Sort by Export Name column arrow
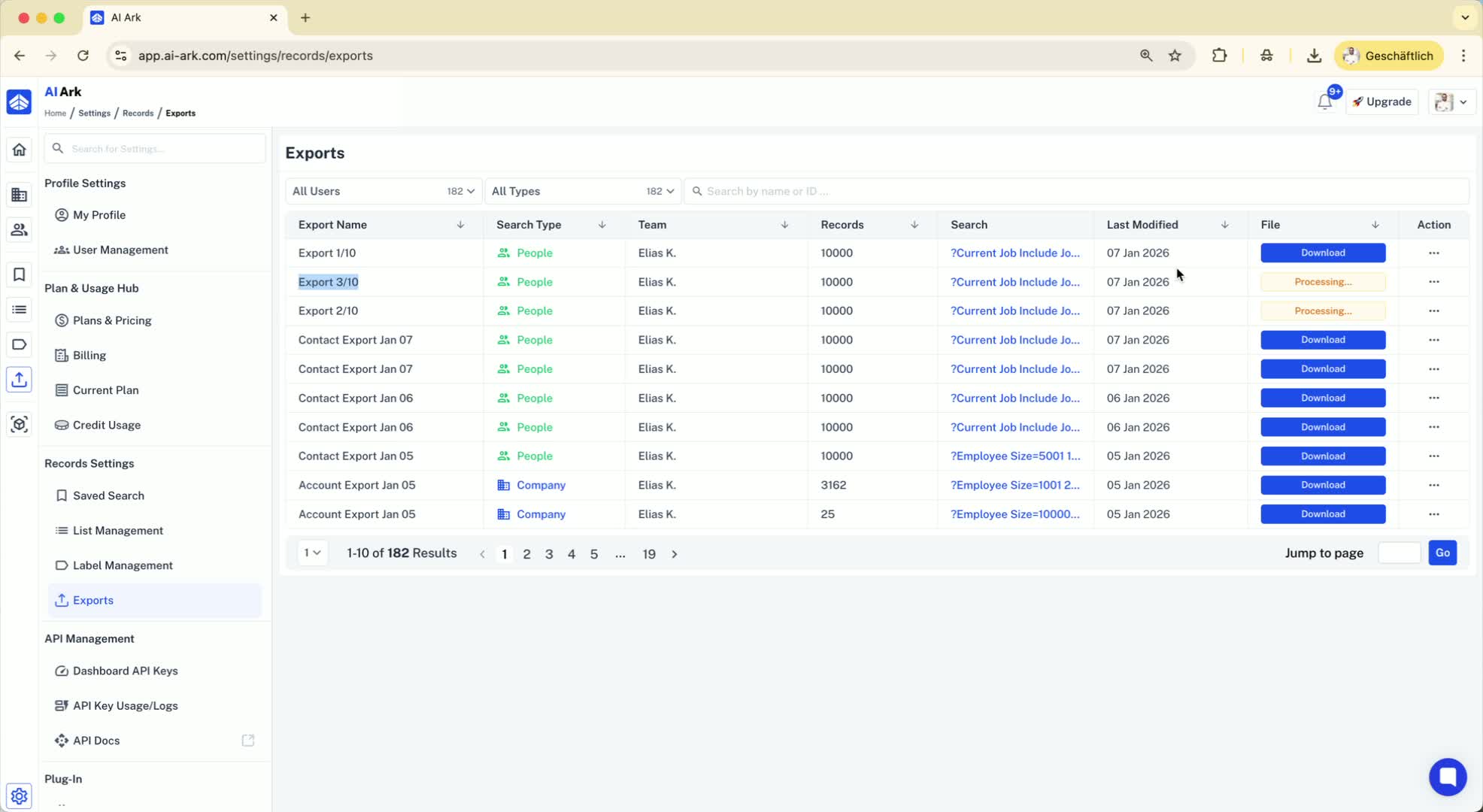The height and width of the screenshot is (812, 1483). pos(460,225)
